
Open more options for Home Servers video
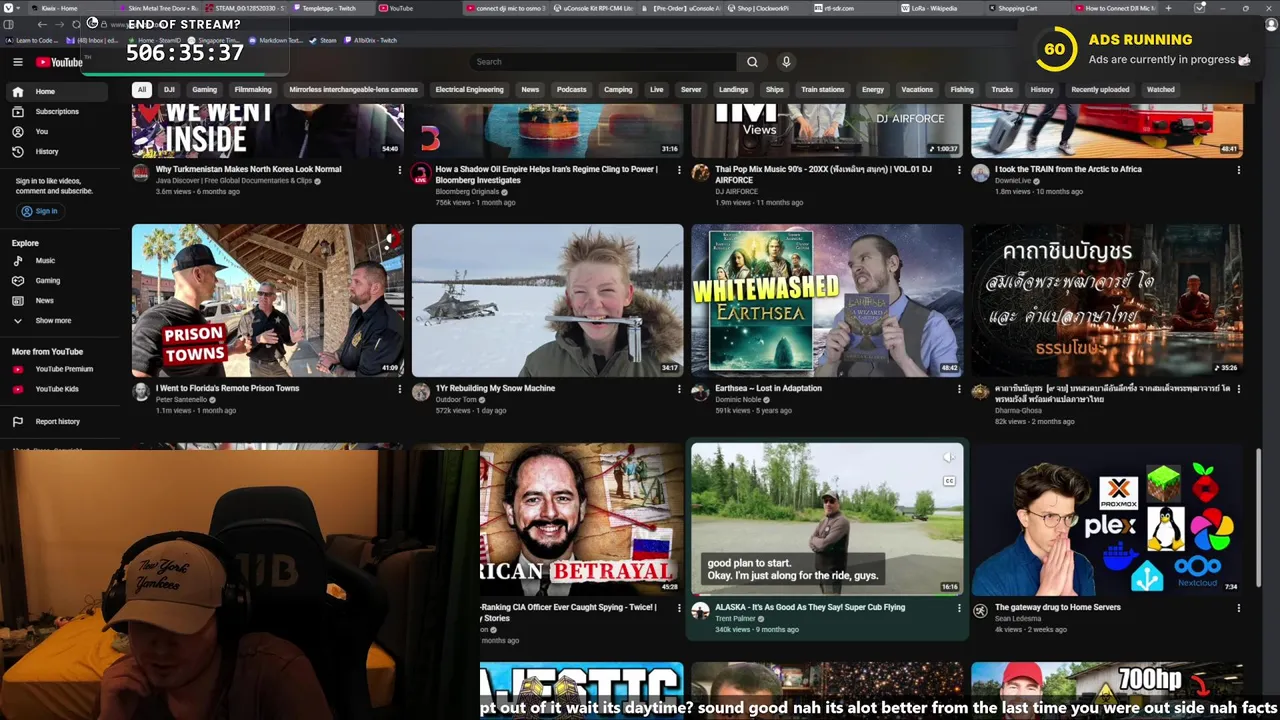point(1238,608)
